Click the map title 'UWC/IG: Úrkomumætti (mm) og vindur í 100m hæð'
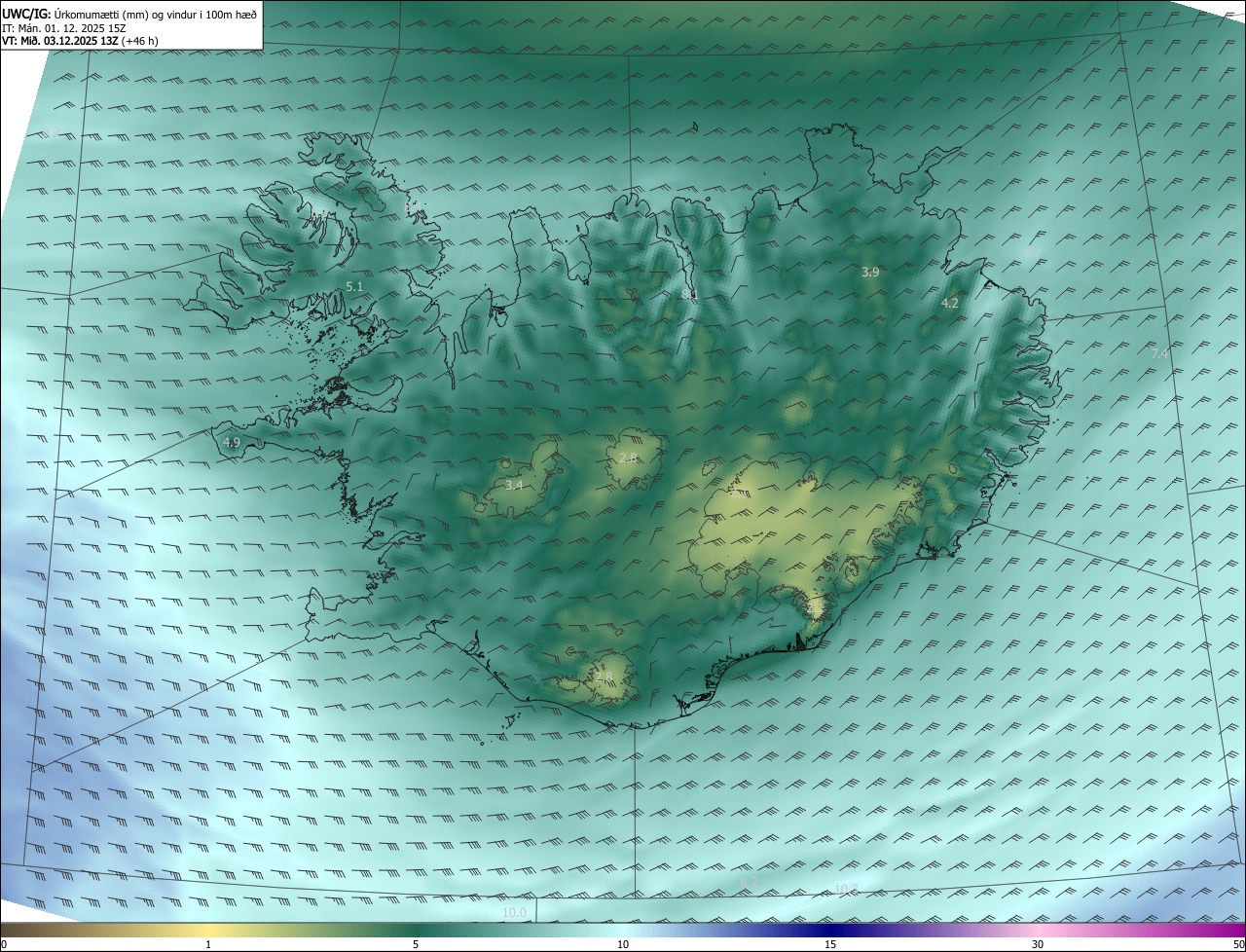 pyautogui.click(x=129, y=15)
